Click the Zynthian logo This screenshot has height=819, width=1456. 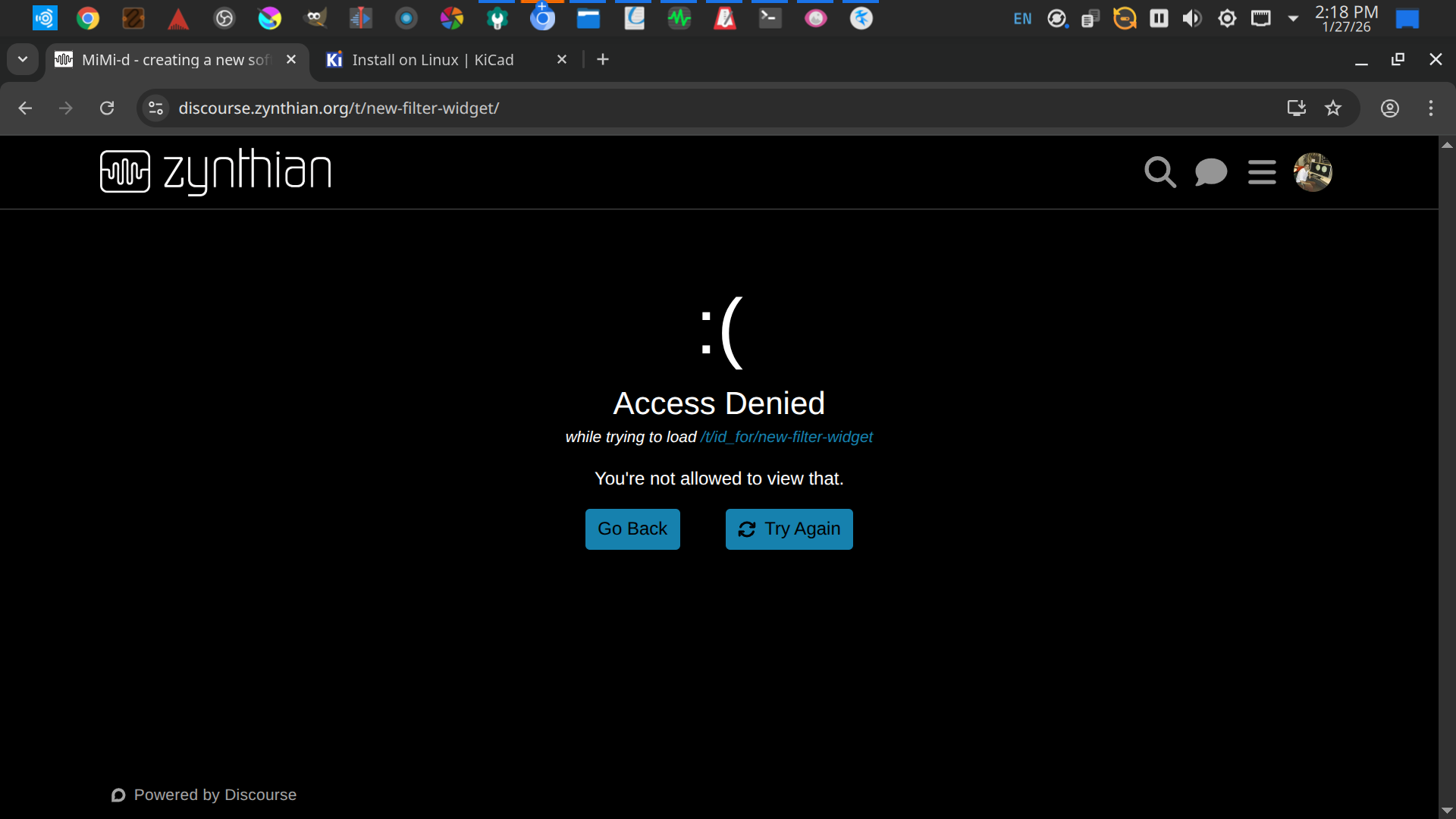click(x=216, y=171)
